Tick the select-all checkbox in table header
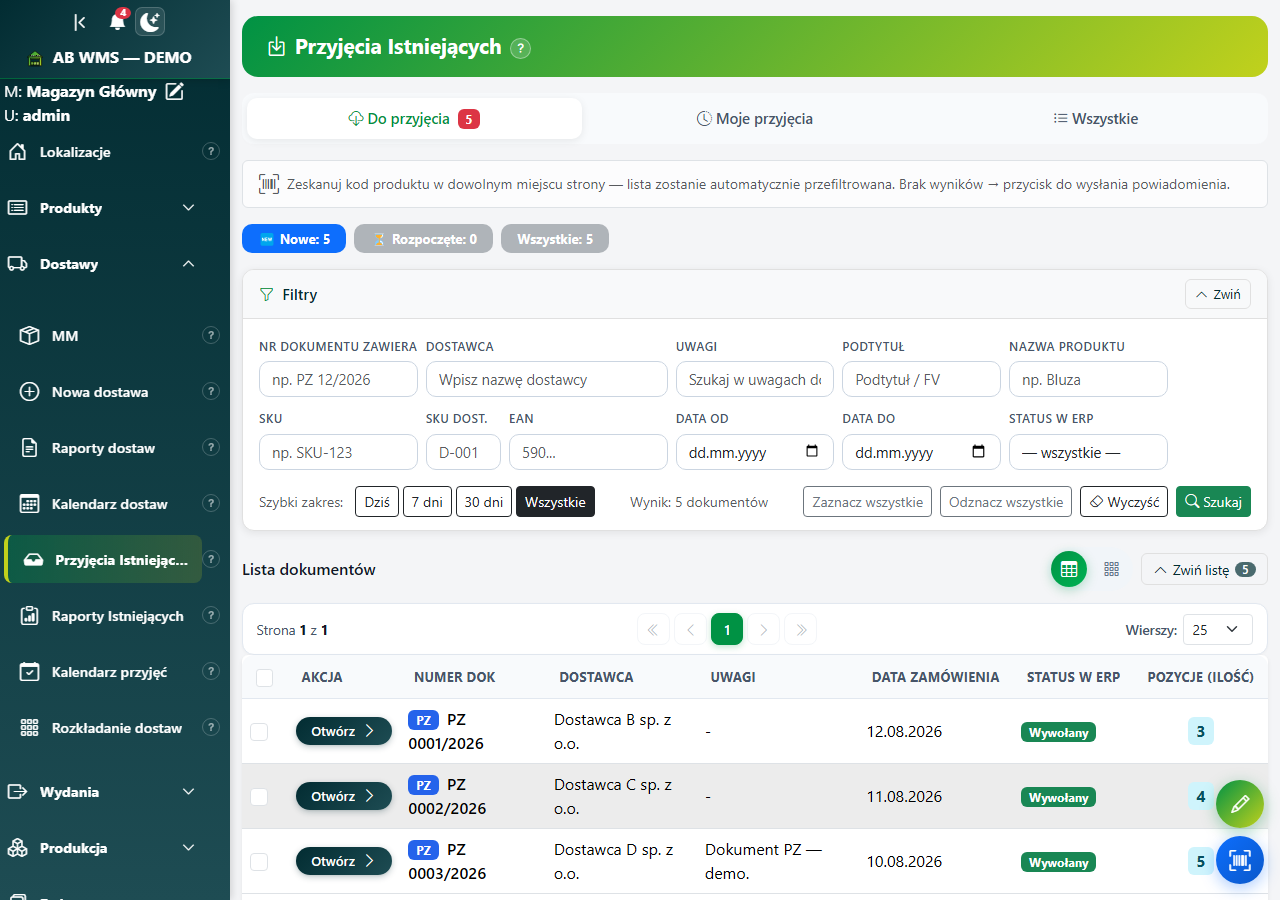Viewport: 1280px width, 900px height. pos(265,677)
